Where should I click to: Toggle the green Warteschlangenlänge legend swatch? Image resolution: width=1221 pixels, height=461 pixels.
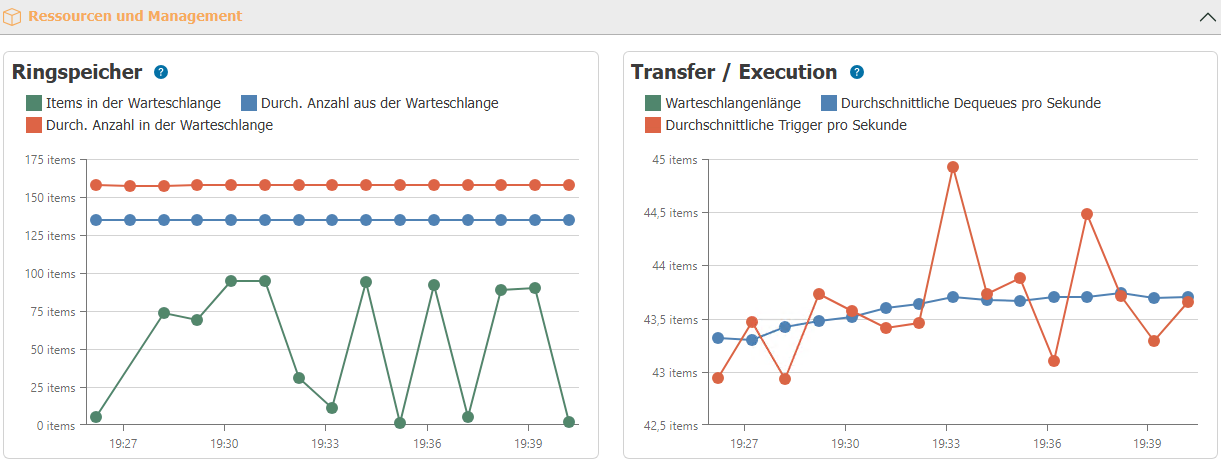[x=653, y=103]
